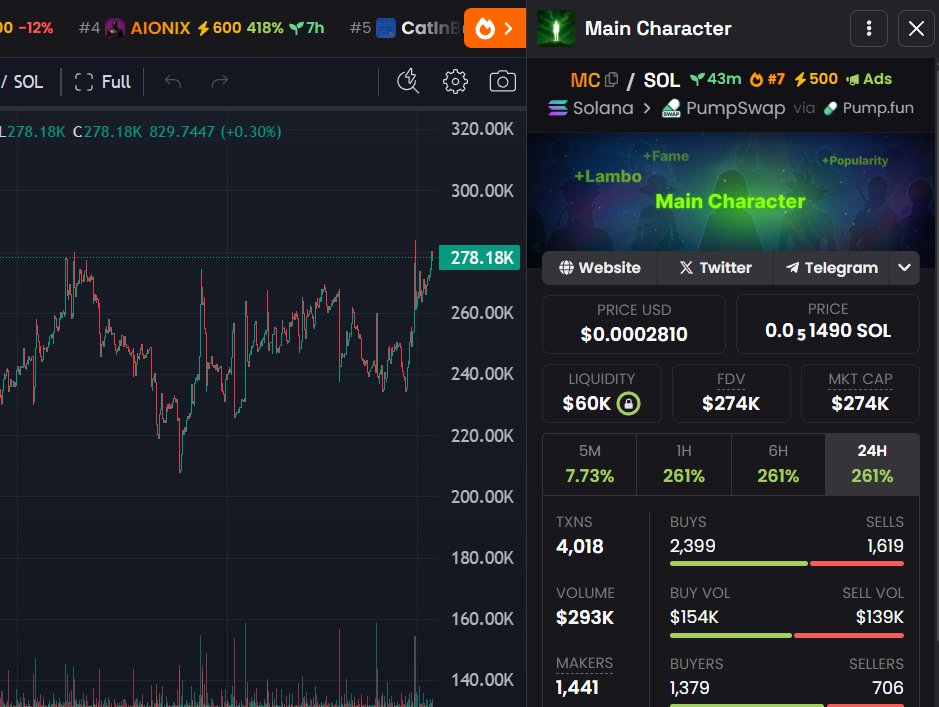Open chart settings gear

455,81
